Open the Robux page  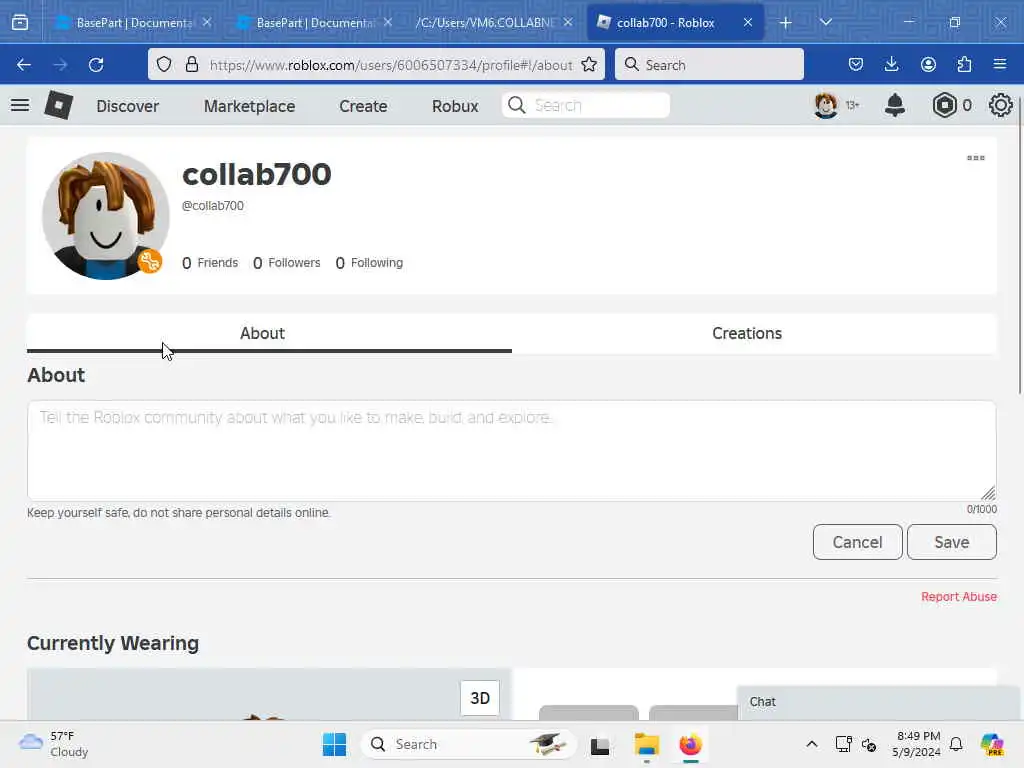tap(455, 106)
